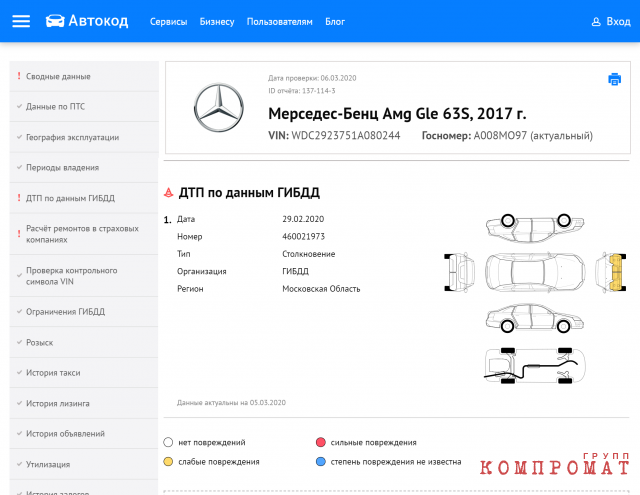Click the Автокод car logo icon
Viewport: 640px width, 495px height.
point(55,21)
